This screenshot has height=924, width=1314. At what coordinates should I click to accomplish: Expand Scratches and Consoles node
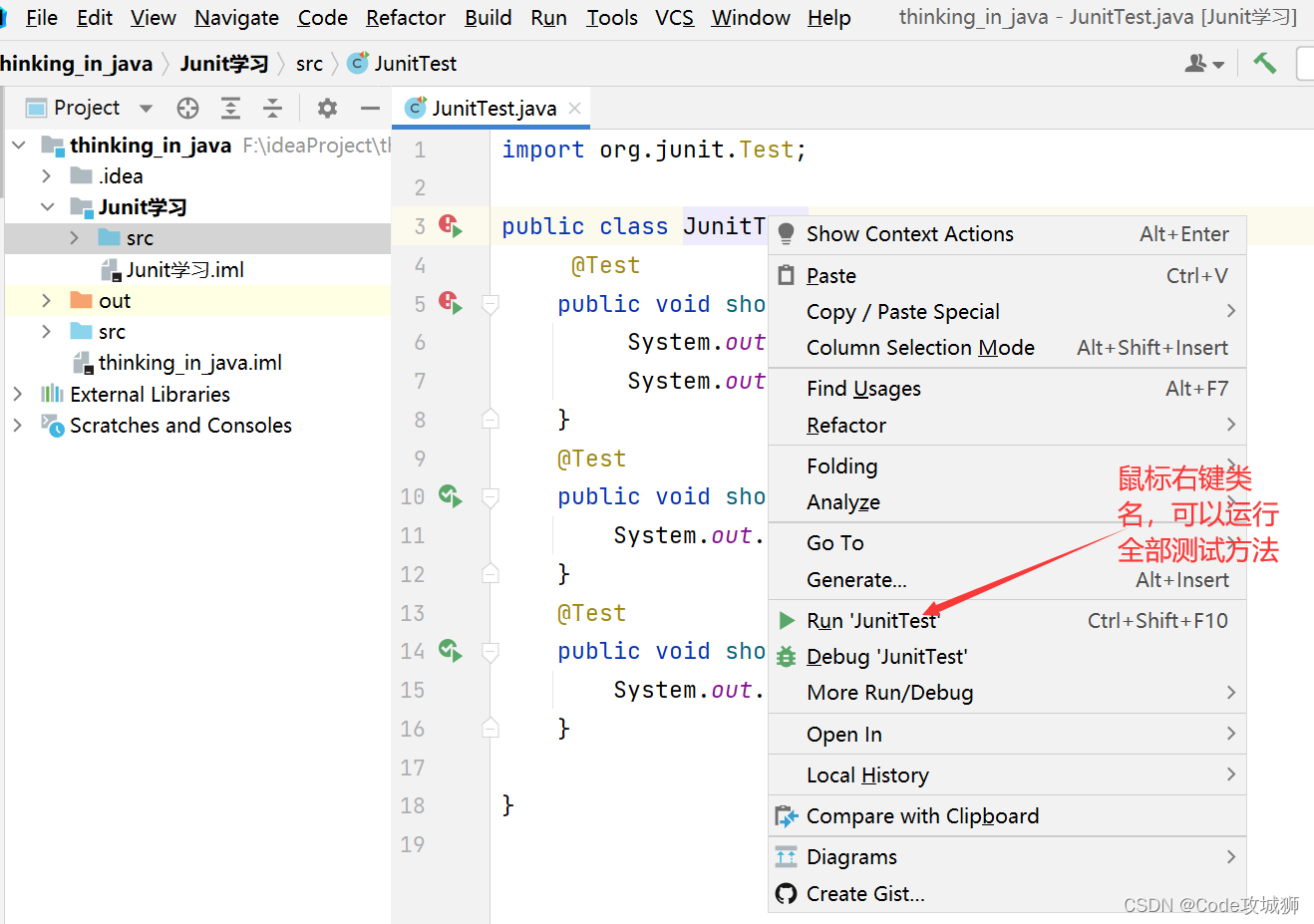(18, 425)
